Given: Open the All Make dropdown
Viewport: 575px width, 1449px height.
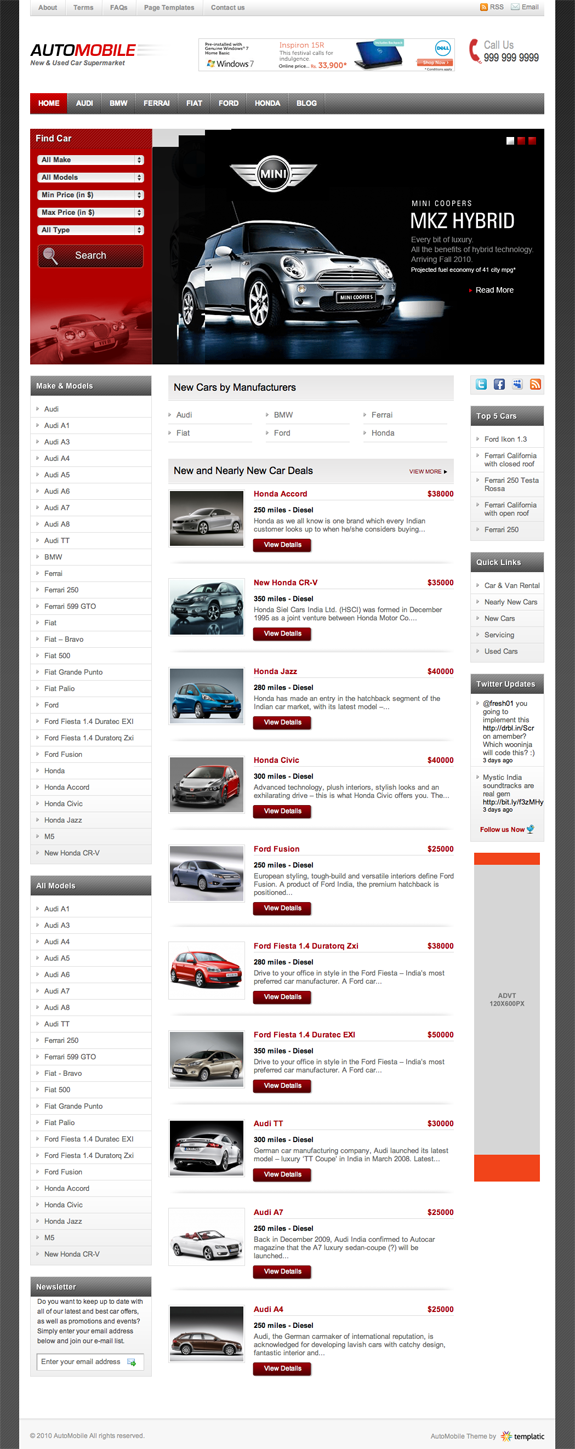Looking at the screenshot, I should [x=91, y=160].
